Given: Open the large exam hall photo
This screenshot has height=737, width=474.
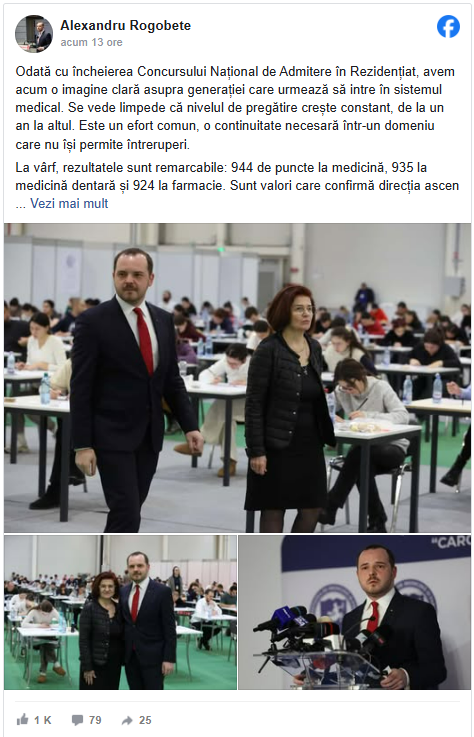Looking at the screenshot, I should [237, 378].
